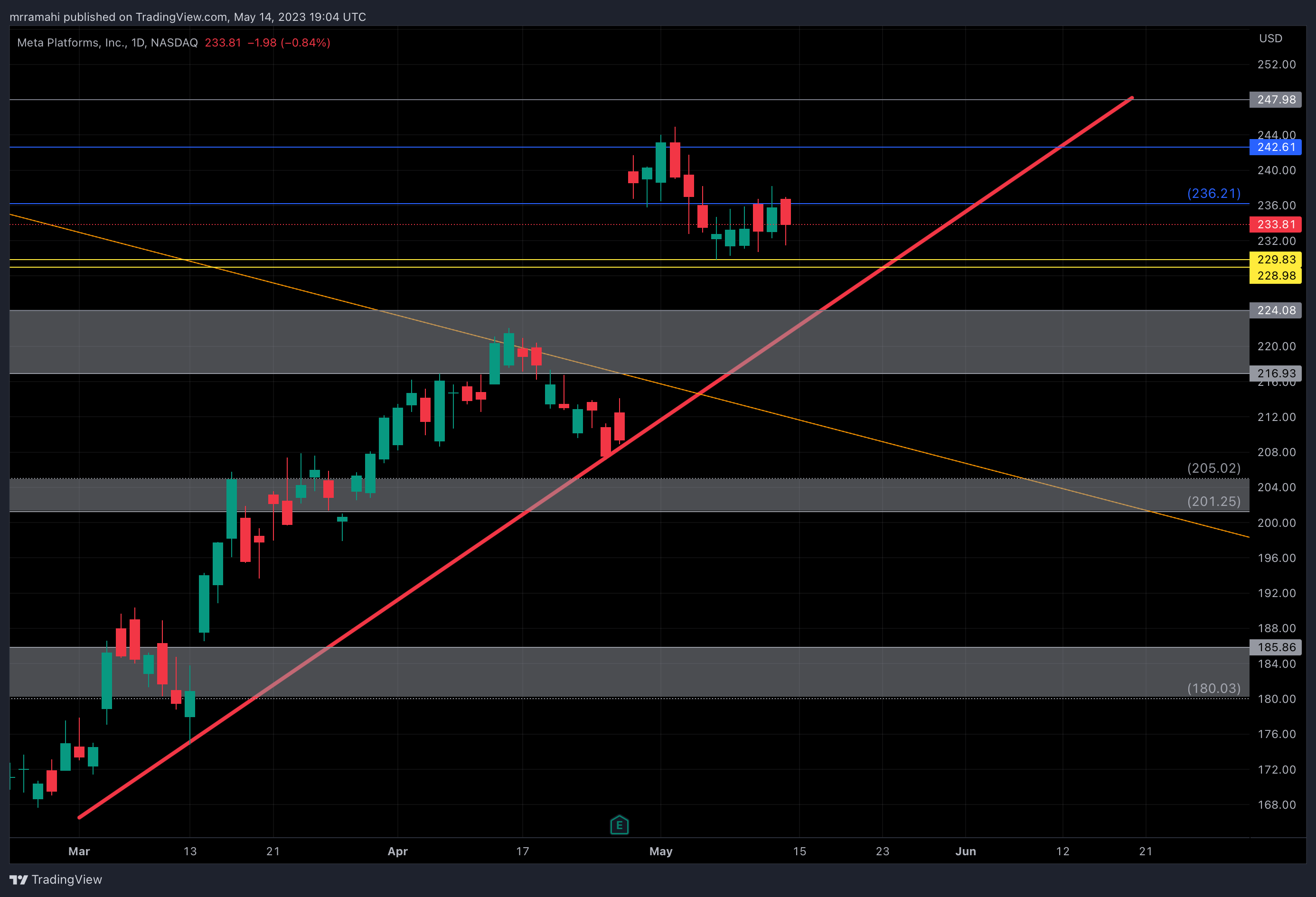Click the (201.25) zone text label
This screenshot has width=1316, height=897.
[1213, 501]
